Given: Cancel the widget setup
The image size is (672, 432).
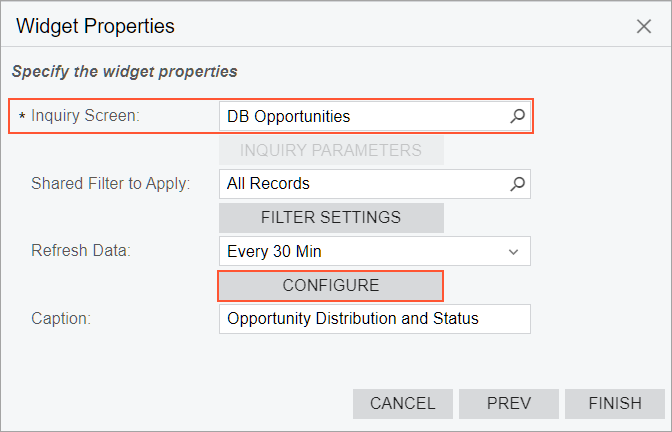Looking at the screenshot, I should (x=403, y=404).
